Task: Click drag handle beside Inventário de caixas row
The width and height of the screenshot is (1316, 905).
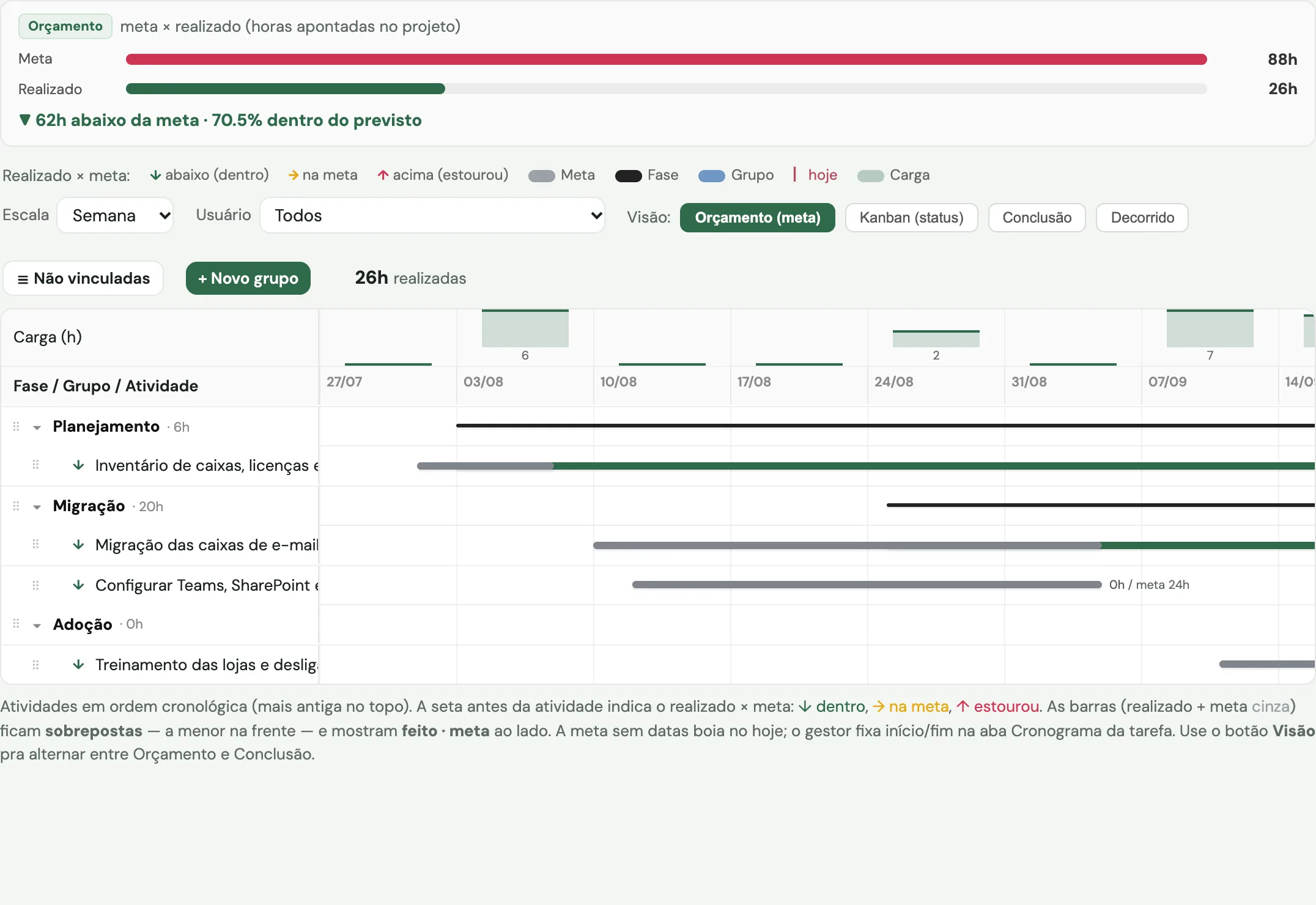Action: pos(35,465)
